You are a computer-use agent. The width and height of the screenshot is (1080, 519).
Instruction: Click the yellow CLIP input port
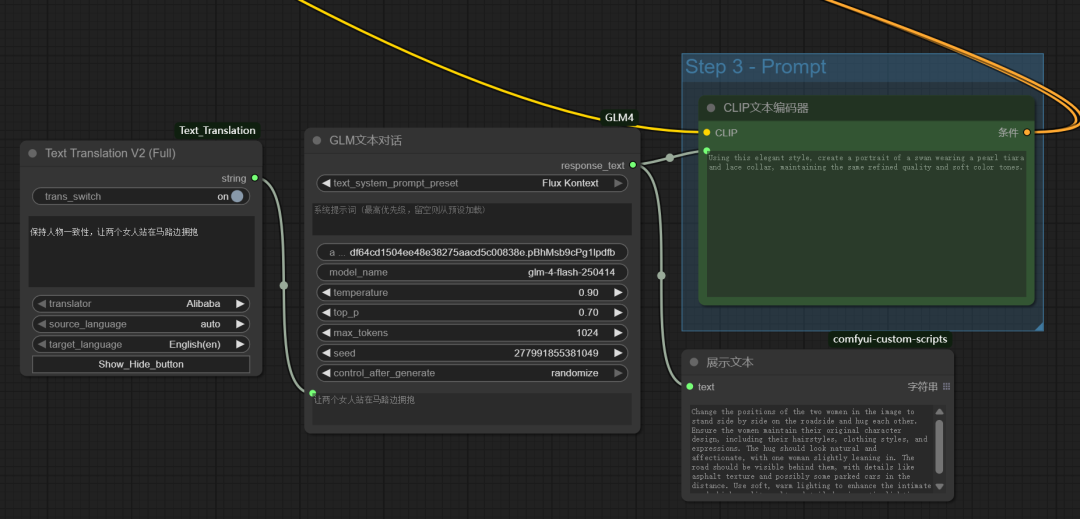(x=707, y=132)
